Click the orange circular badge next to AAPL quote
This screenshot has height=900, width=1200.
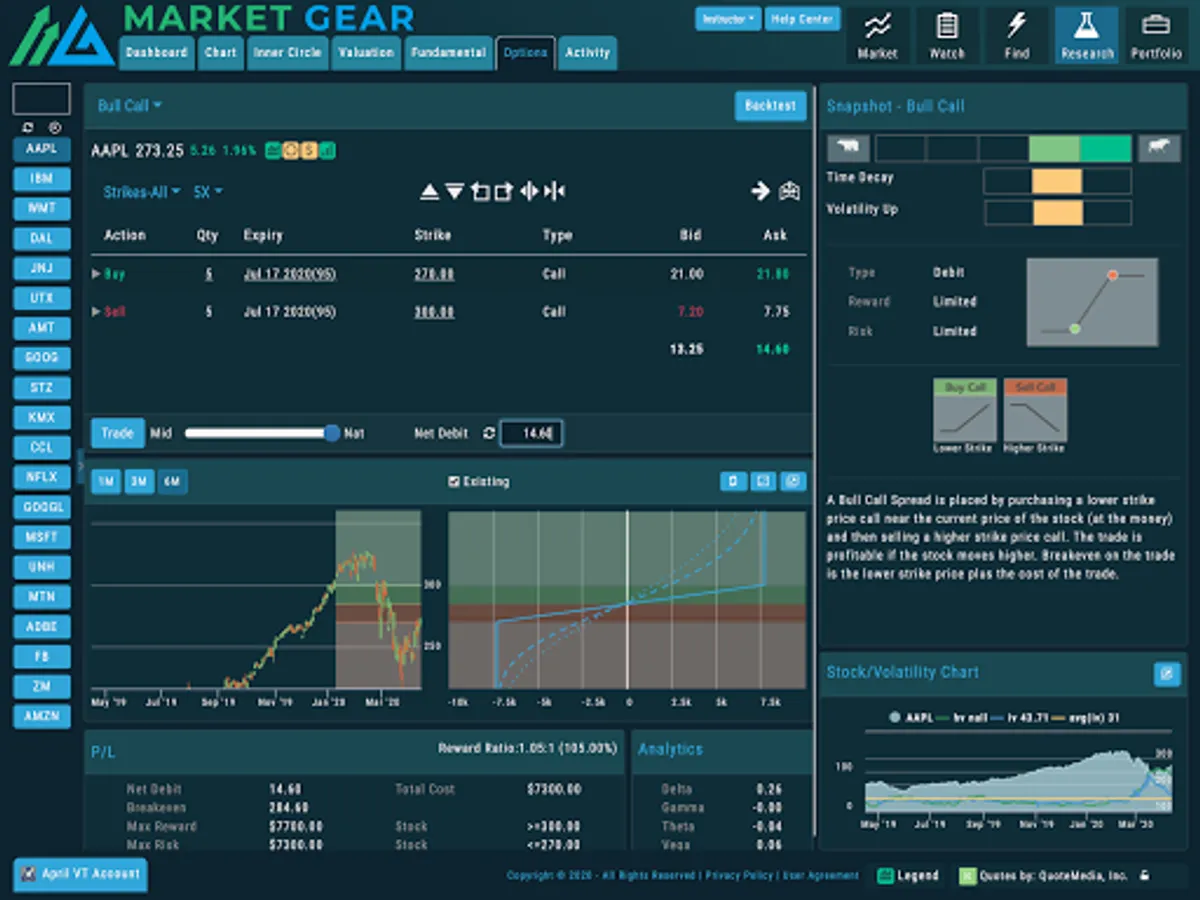click(291, 151)
